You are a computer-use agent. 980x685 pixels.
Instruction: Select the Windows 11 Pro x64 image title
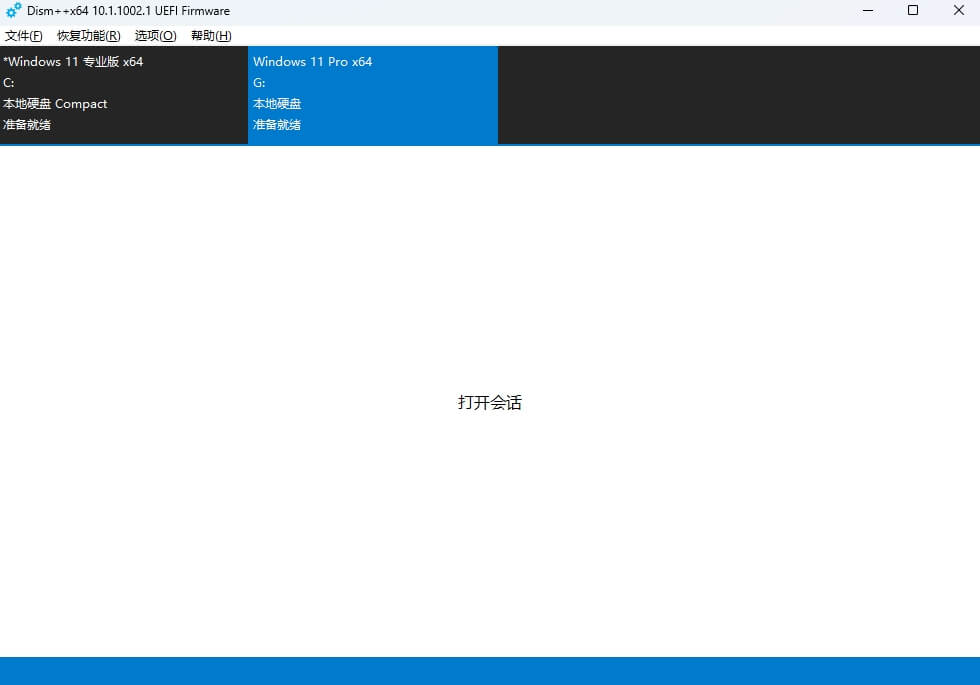coord(312,62)
